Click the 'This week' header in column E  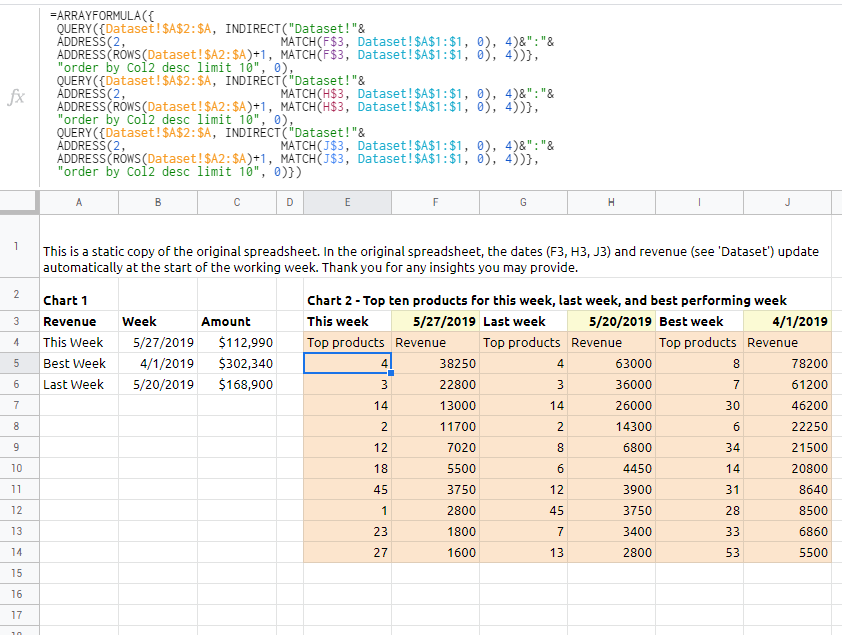pos(347,322)
